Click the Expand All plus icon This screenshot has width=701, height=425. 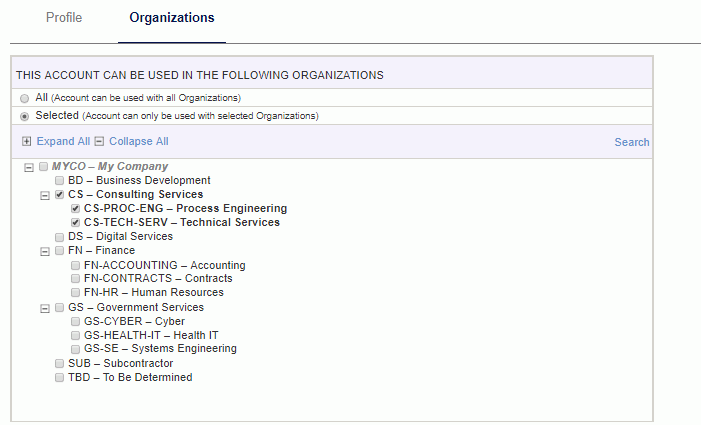tap(26, 142)
